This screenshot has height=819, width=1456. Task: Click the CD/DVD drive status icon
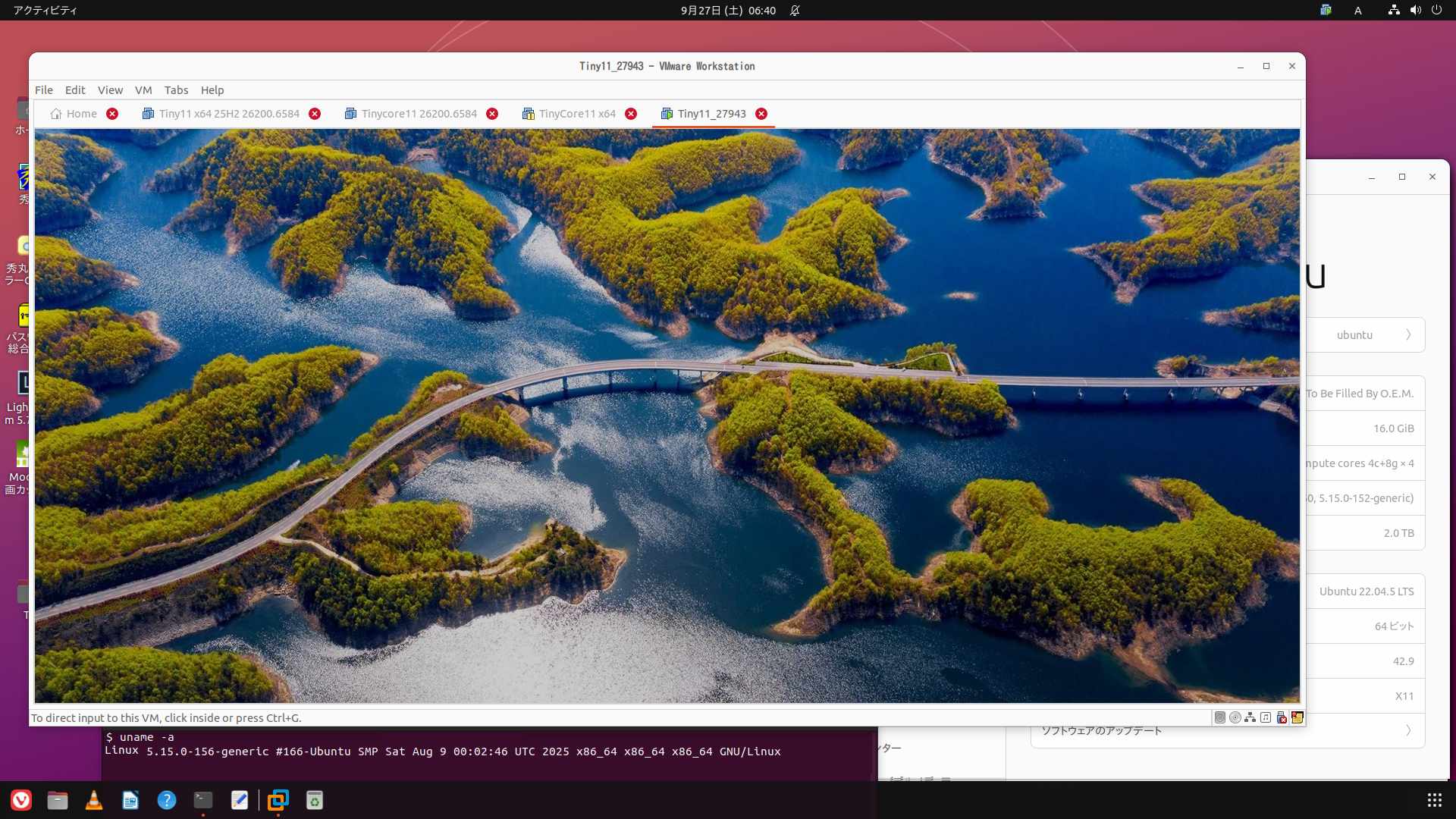click(1235, 717)
